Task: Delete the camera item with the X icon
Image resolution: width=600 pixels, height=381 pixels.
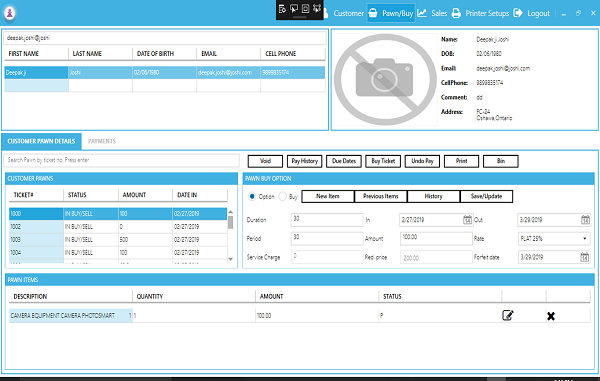Action: (x=551, y=316)
